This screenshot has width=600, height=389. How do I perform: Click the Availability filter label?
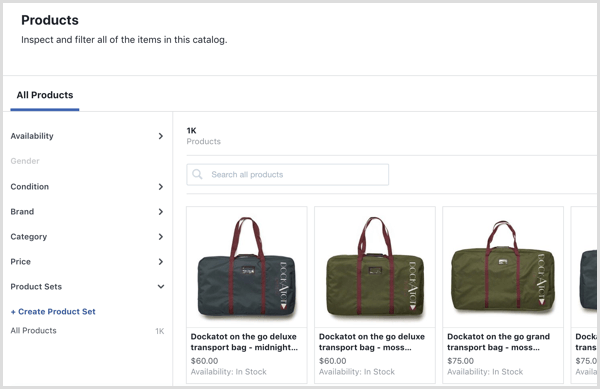32,136
